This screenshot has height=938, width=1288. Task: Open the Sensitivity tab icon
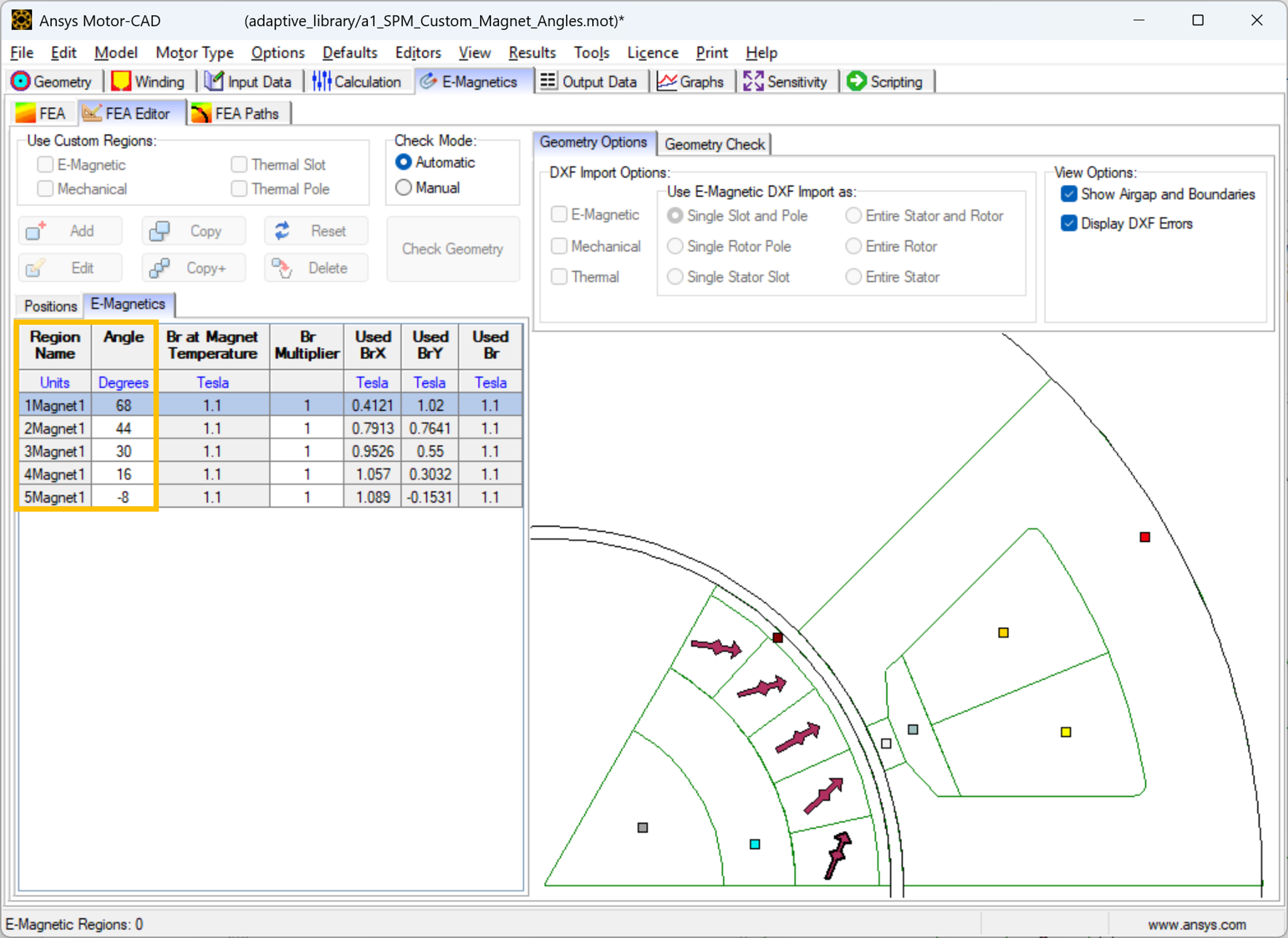pos(753,81)
